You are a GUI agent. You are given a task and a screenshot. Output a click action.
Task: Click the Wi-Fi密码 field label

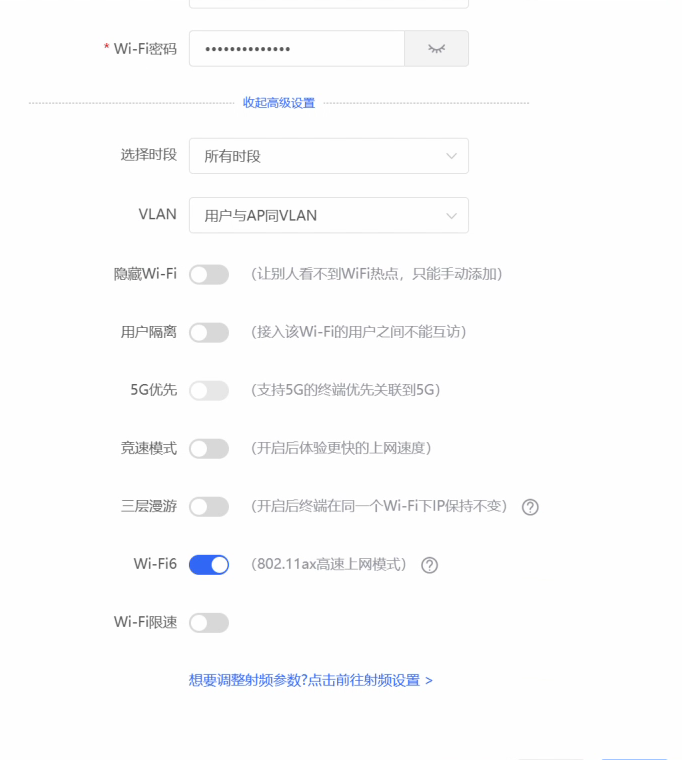pyautogui.click(x=145, y=49)
